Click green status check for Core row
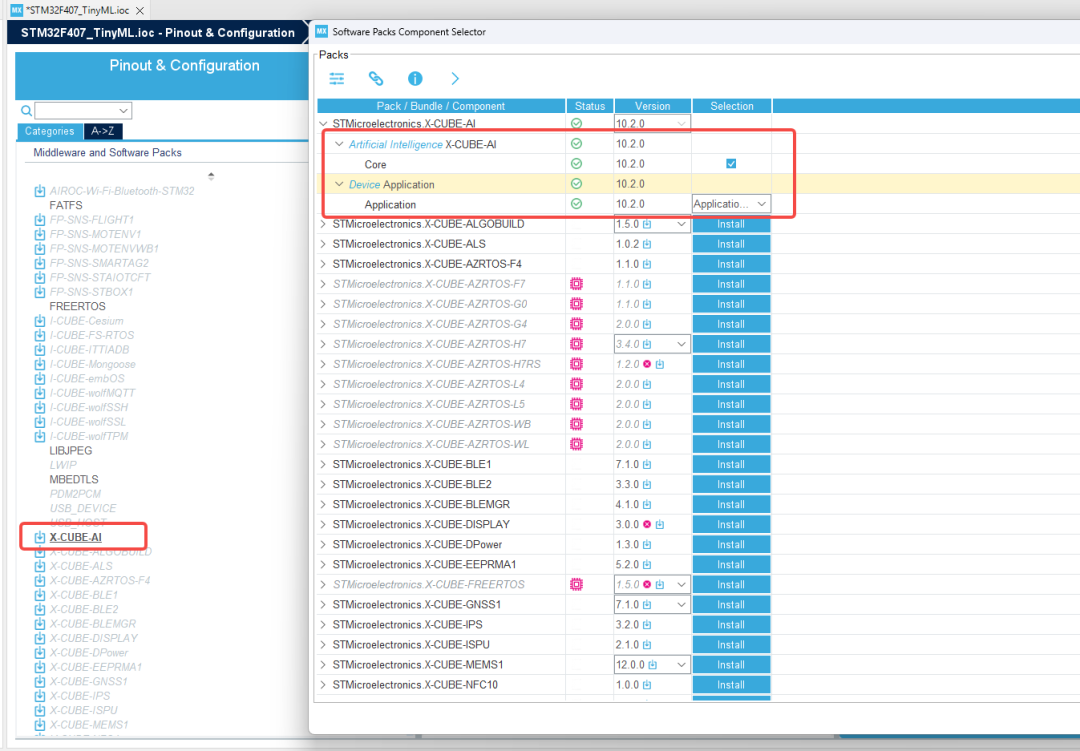The width and height of the screenshot is (1080, 751). click(577, 164)
